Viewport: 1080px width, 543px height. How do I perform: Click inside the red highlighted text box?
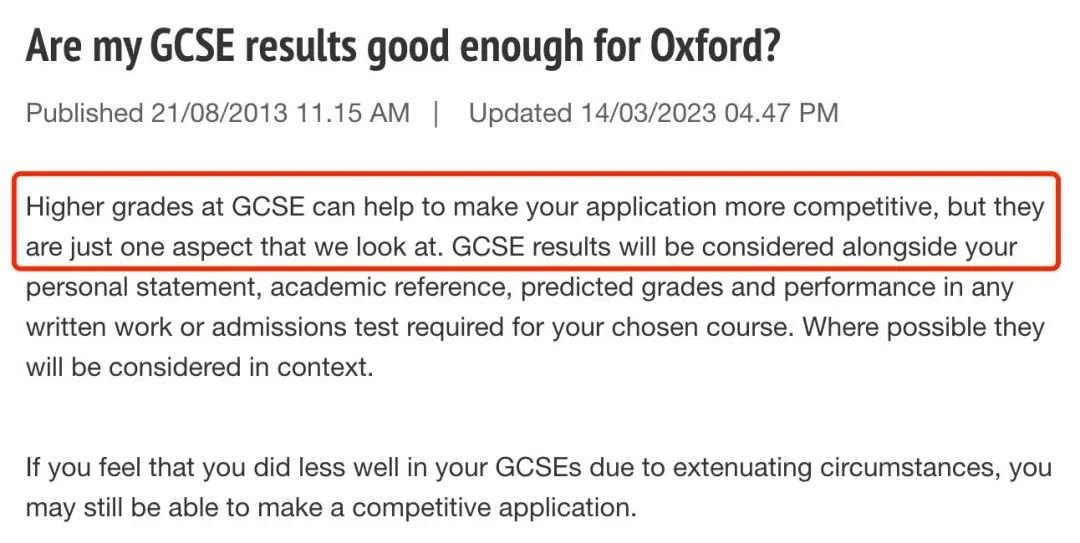(537, 222)
